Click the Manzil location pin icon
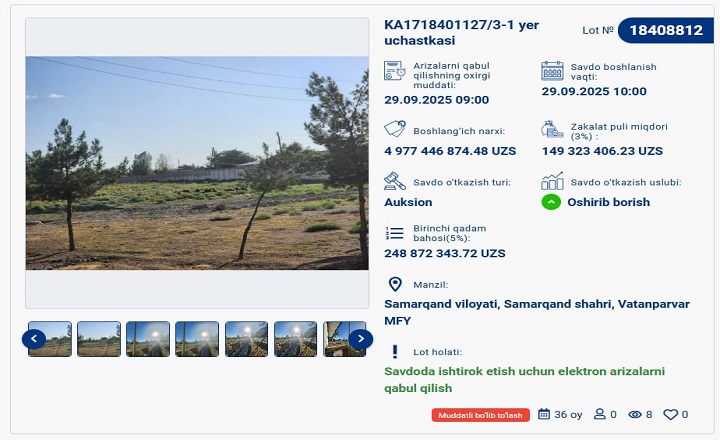This screenshot has width=720, height=440. [395, 284]
